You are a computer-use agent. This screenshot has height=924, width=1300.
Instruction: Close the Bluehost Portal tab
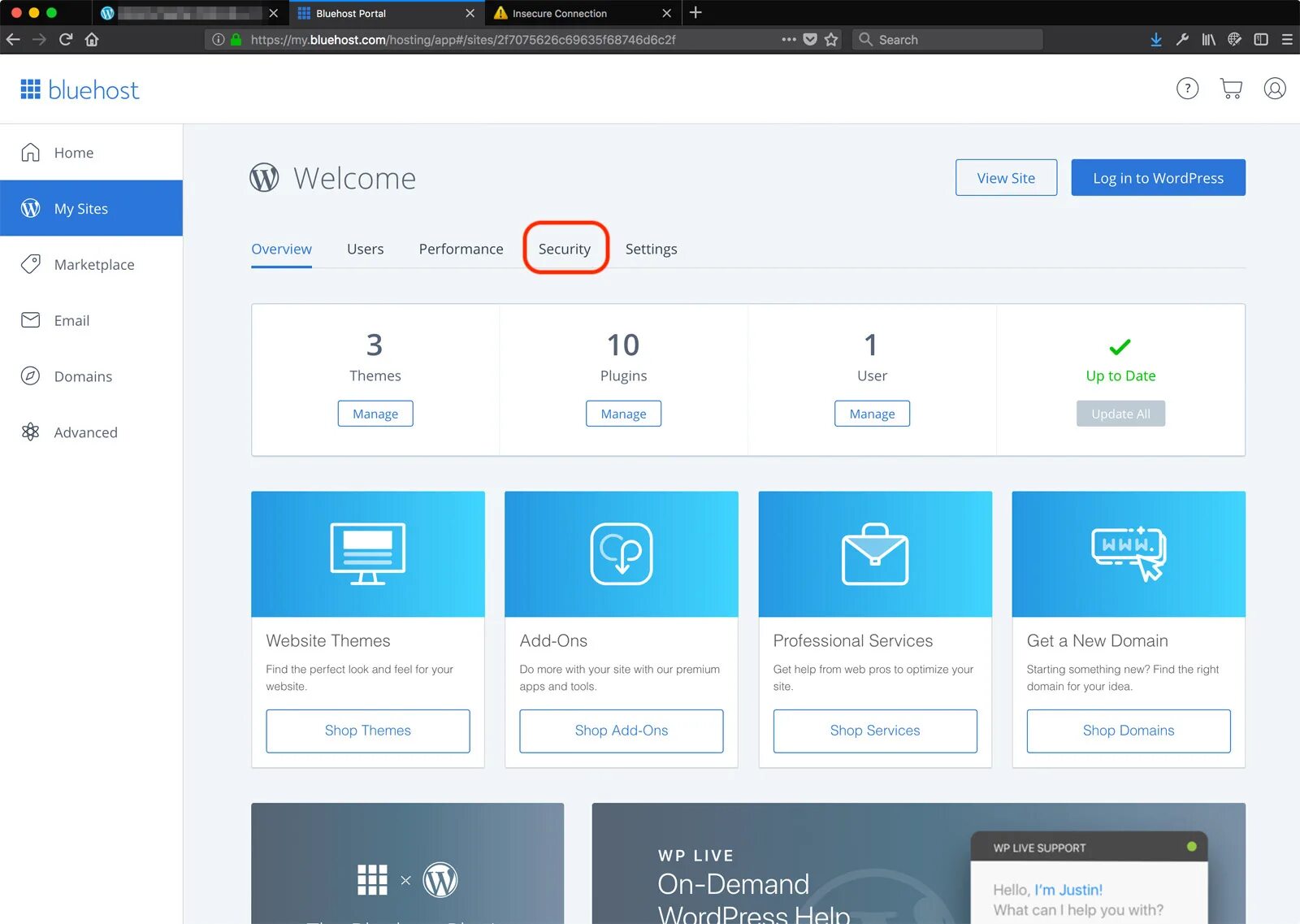pos(470,13)
